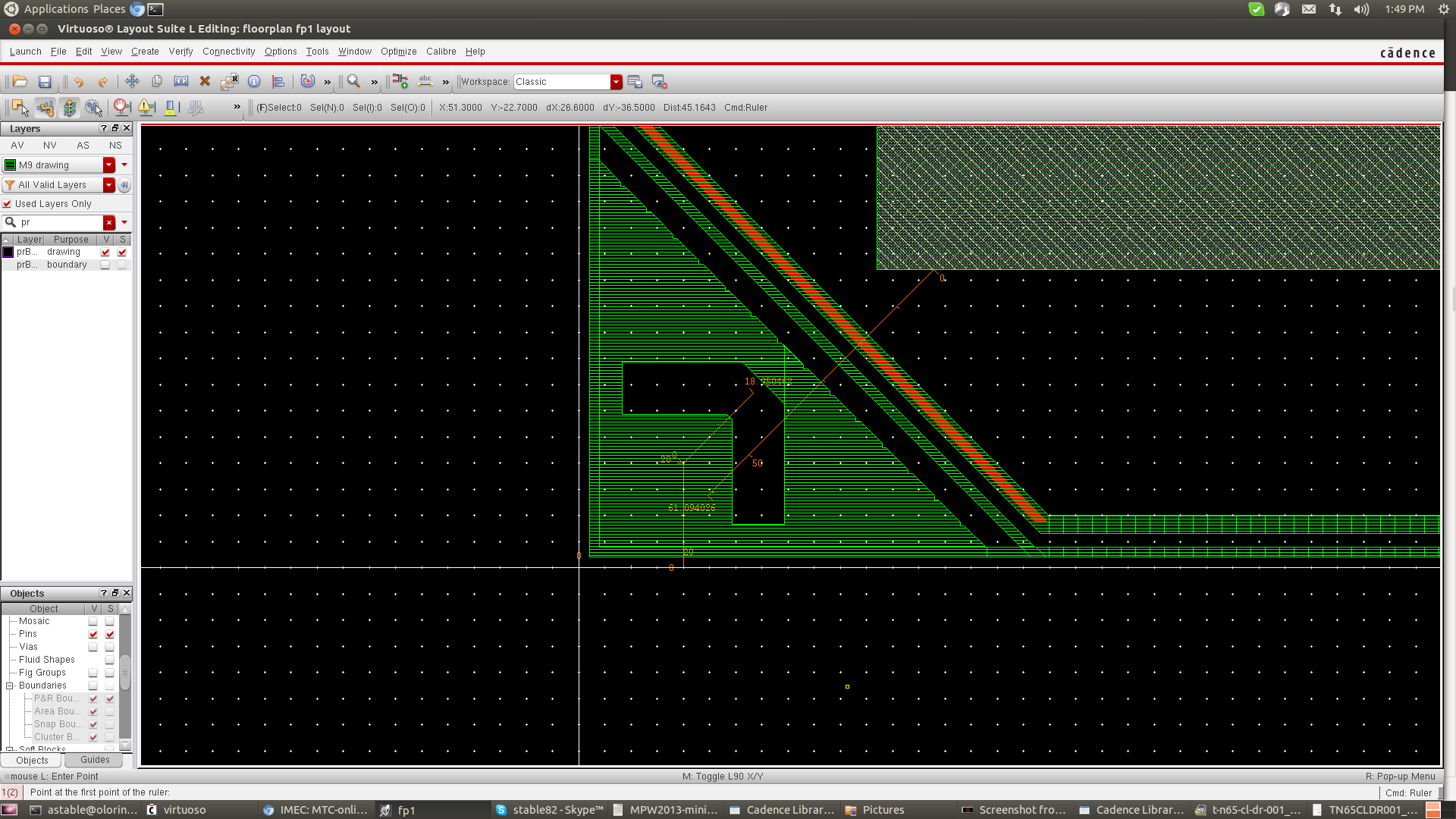The width and height of the screenshot is (1456, 819).
Task: Open the Connectivity menu
Action: 228,52
